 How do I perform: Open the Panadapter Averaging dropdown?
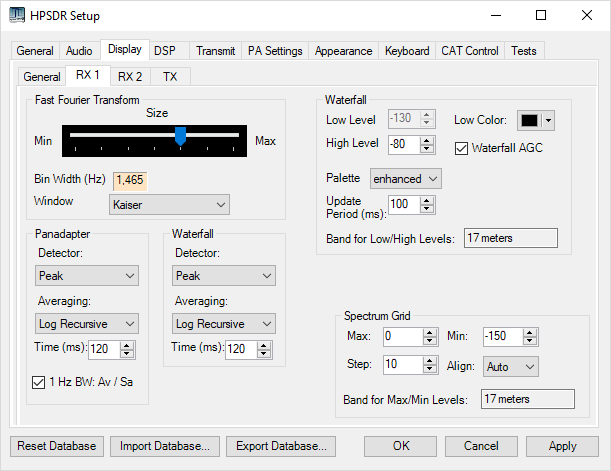click(87, 324)
